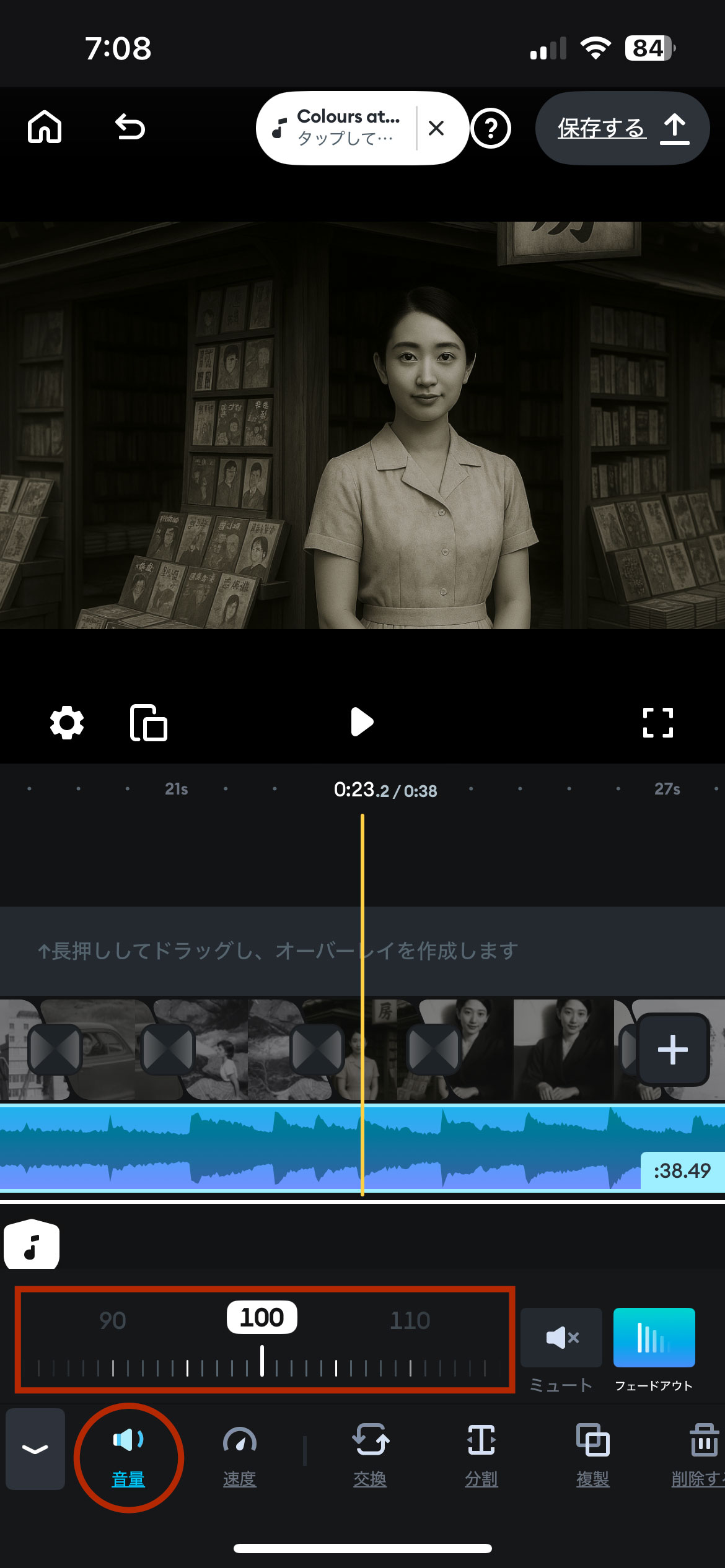Open the Colours at... track details
Viewport: 725px width, 1568px height.
coord(338,128)
